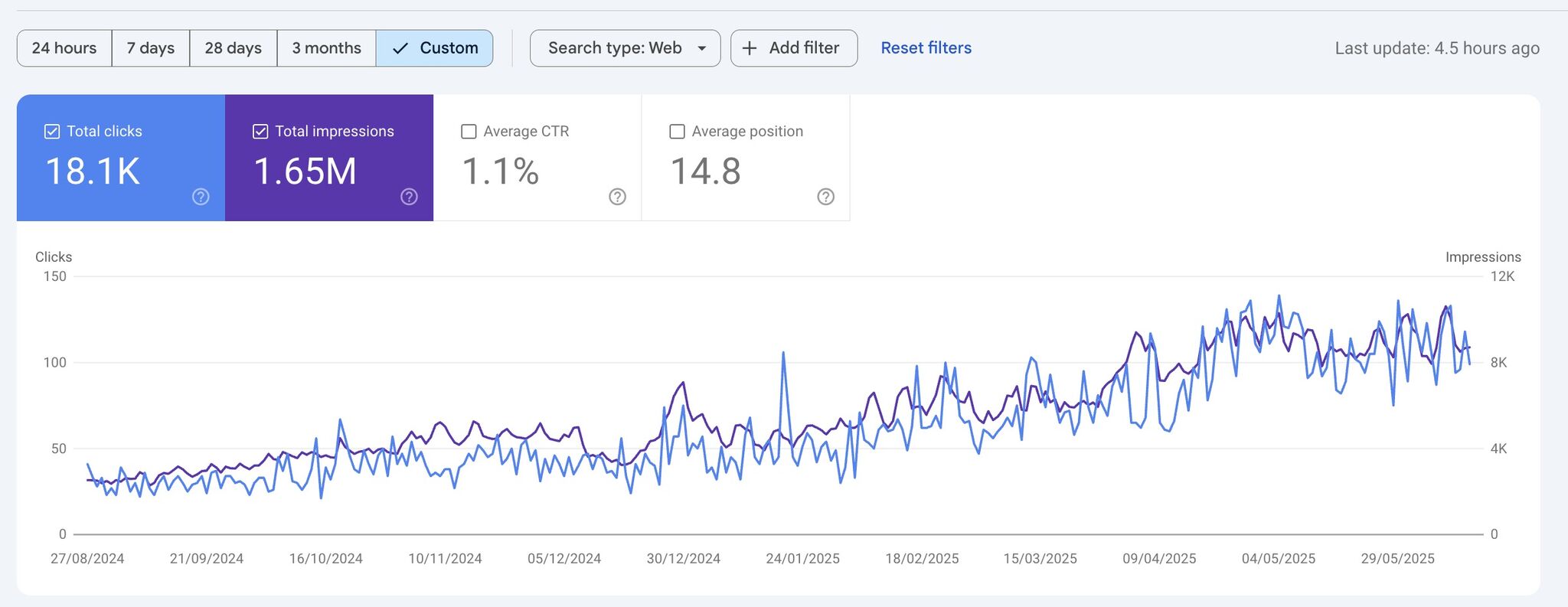Click the plus icon in Add filter
The width and height of the screenshot is (1568, 607).
[750, 48]
